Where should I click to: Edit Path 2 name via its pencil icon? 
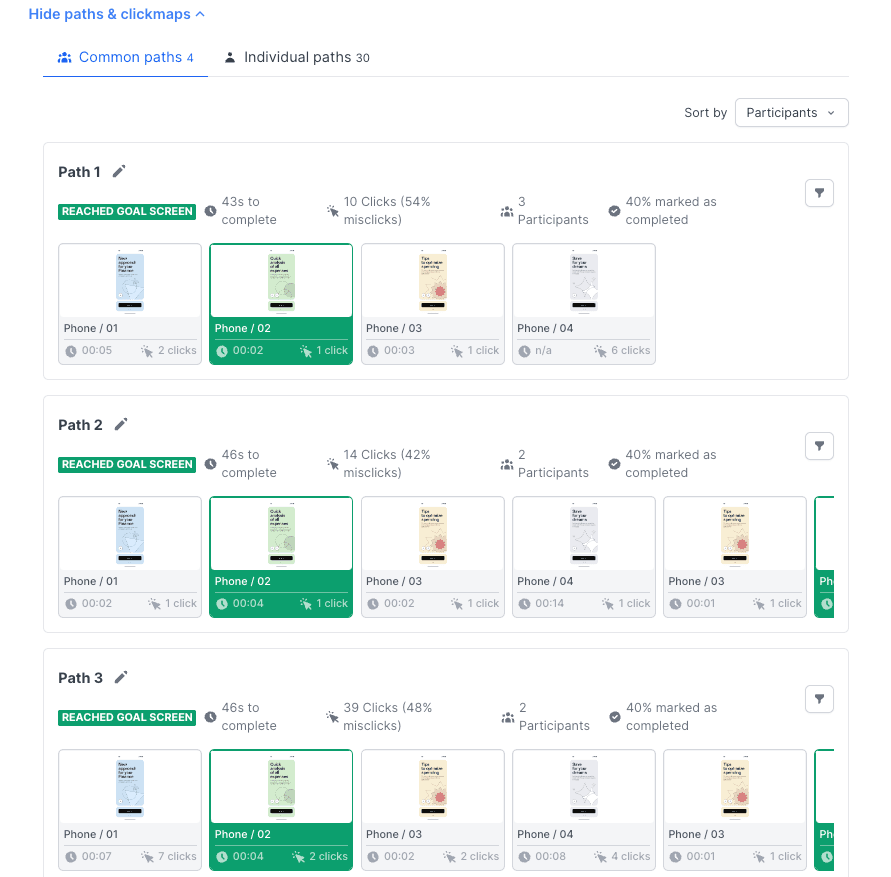(120, 424)
